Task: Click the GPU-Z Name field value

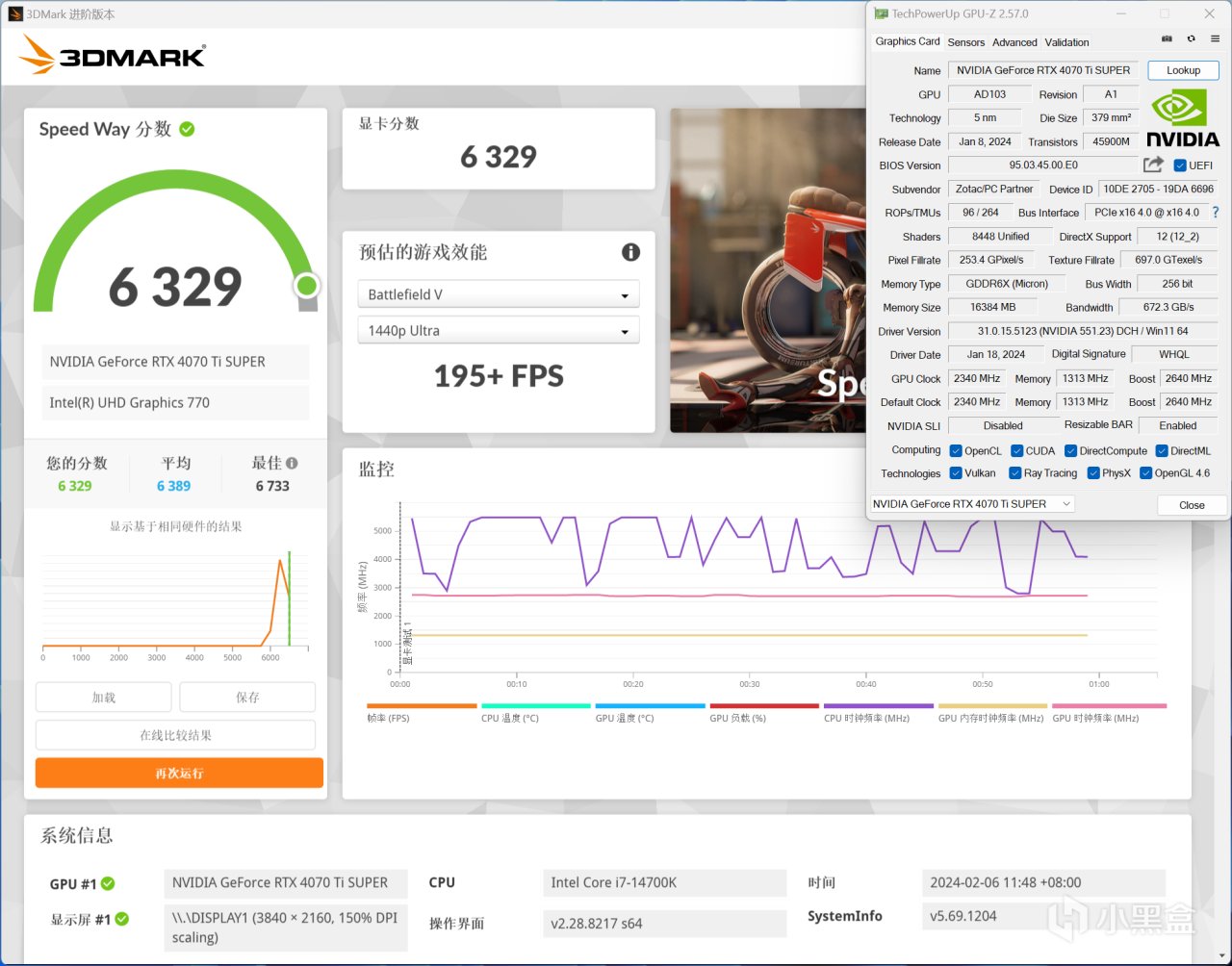Action: click(1043, 70)
